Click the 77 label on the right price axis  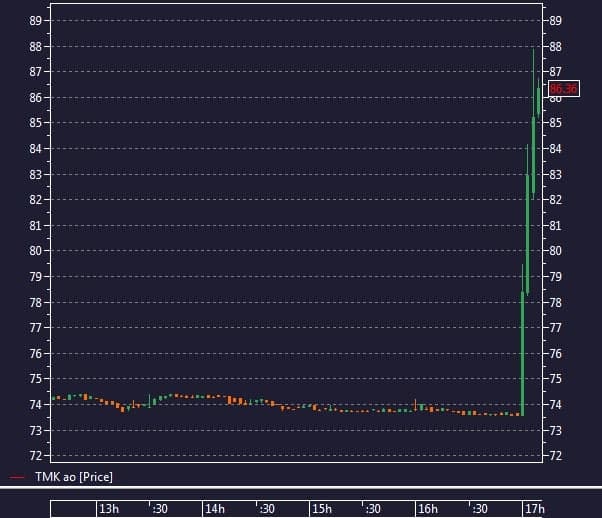tap(555, 328)
